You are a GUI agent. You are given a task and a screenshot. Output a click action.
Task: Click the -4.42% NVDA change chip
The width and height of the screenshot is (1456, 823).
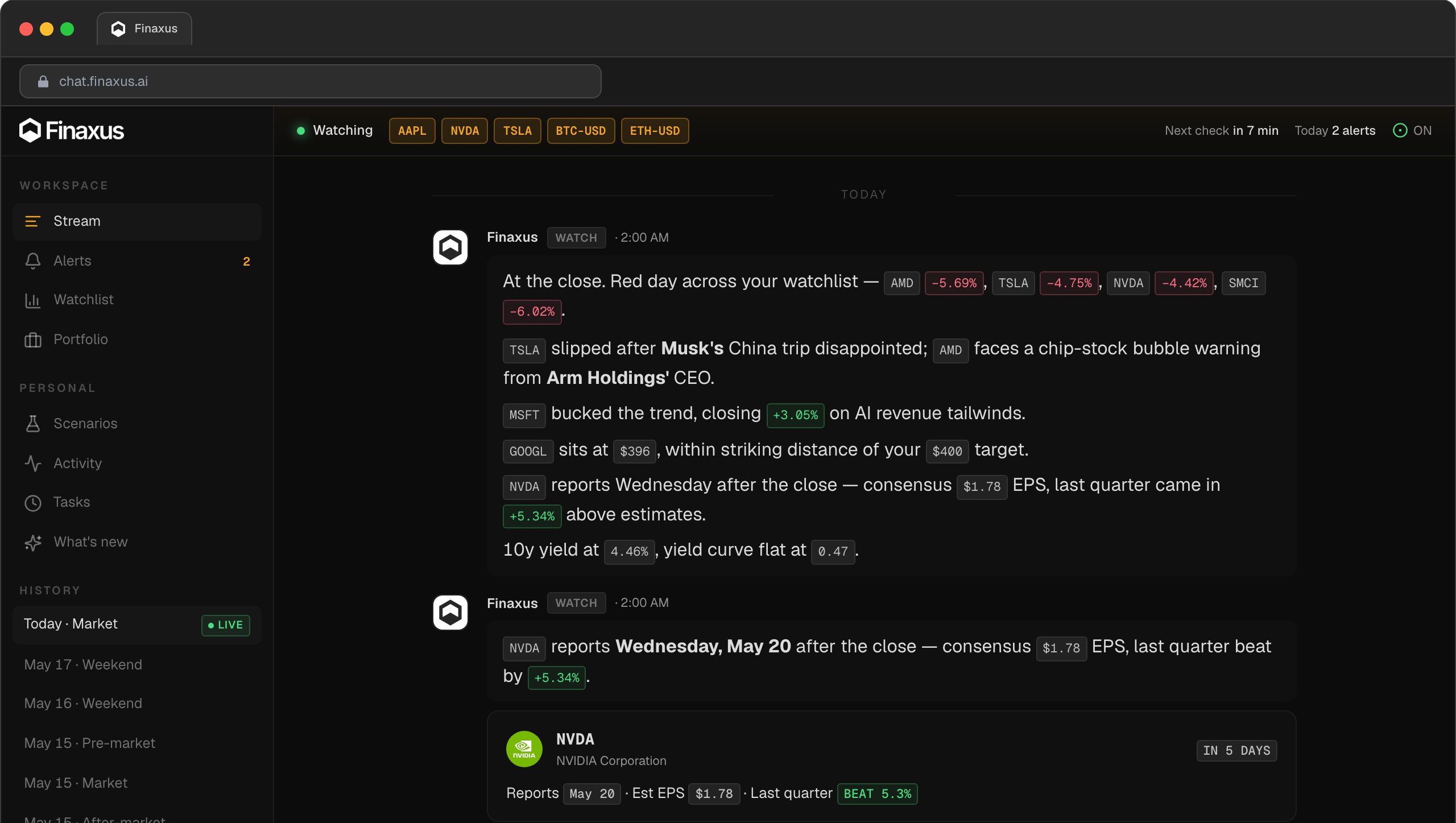pos(1184,283)
